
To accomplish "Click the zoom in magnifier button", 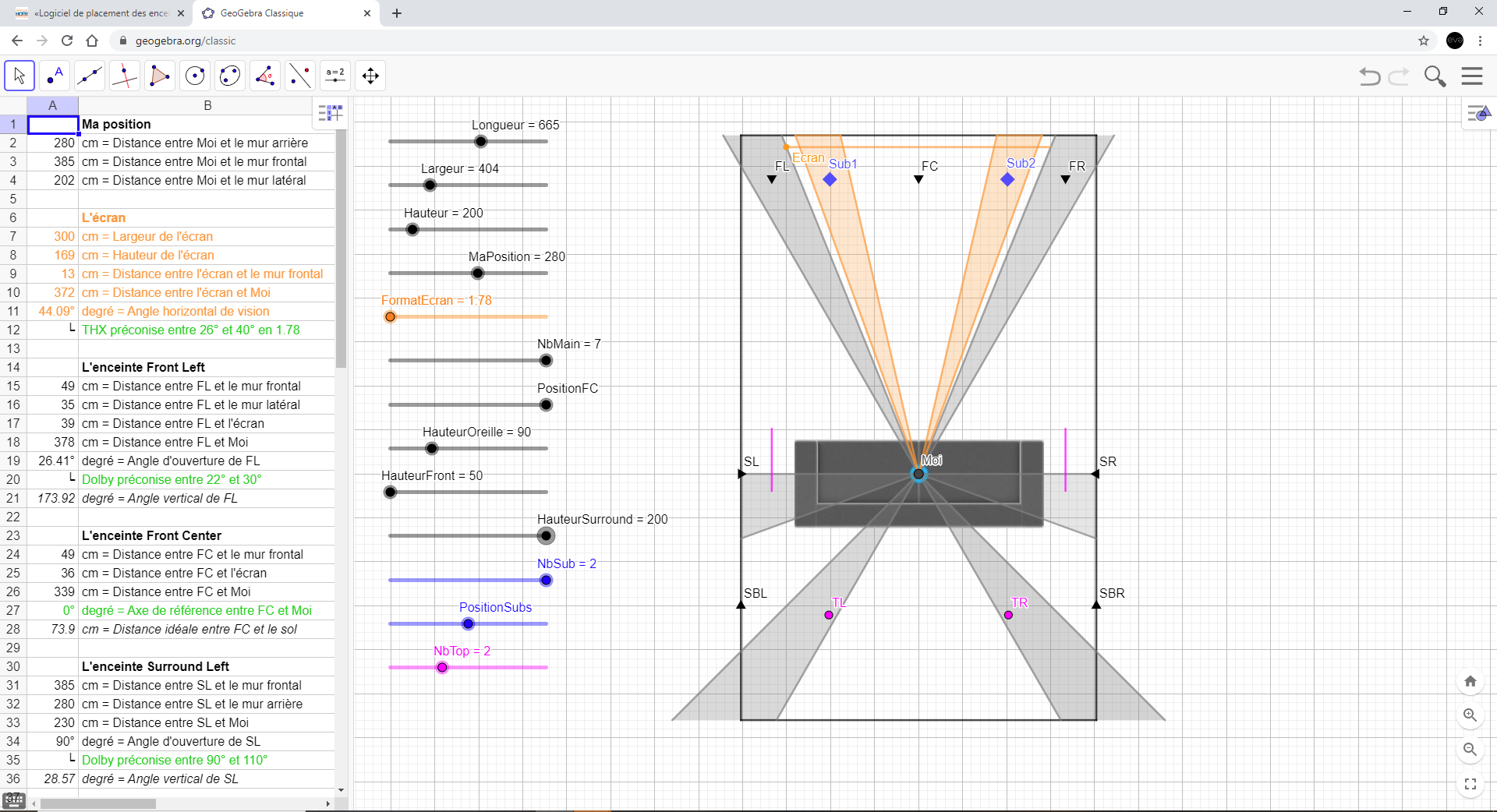I will click(1470, 715).
